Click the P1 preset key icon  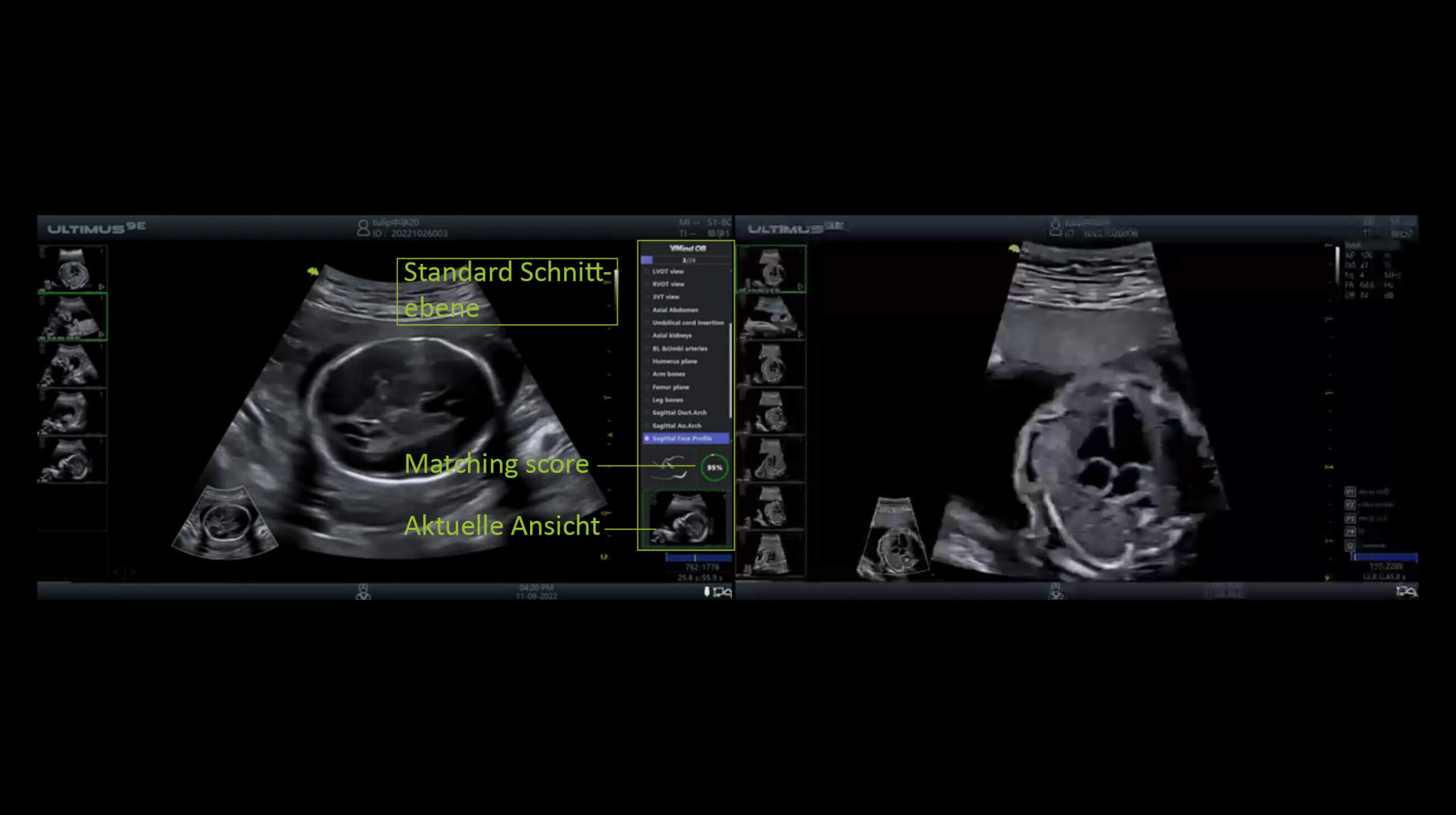pyautogui.click(x=1350, y=492)
